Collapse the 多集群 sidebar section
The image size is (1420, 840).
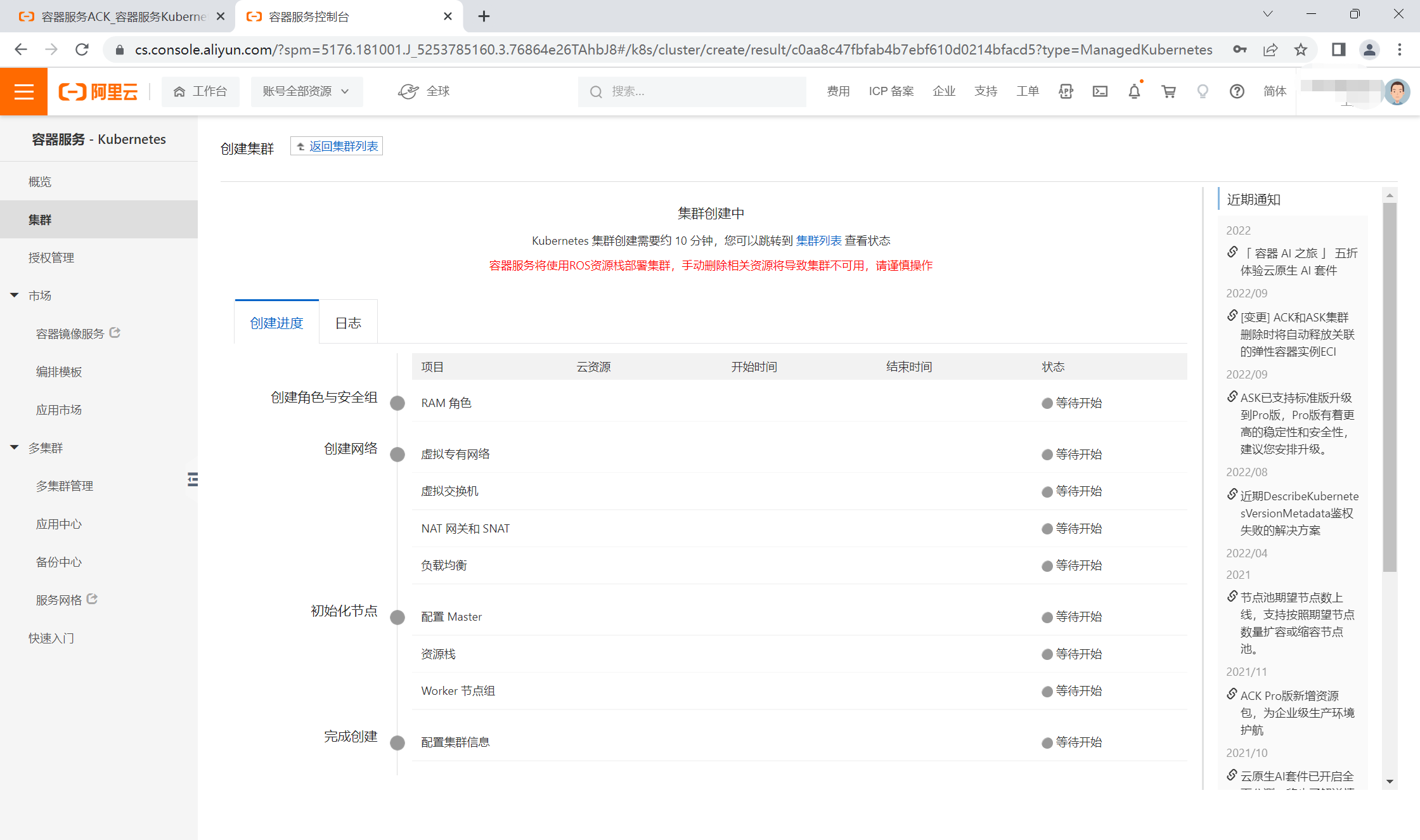pos(15,448)
